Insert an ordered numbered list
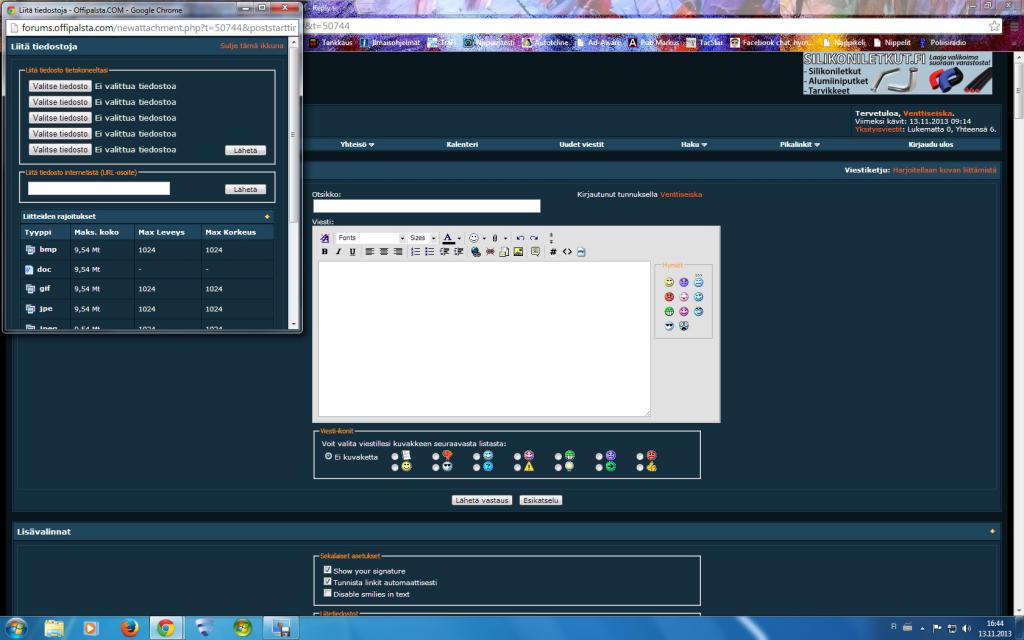The image size is (1024, 640). pyautogui.click(x=415, y=252)
